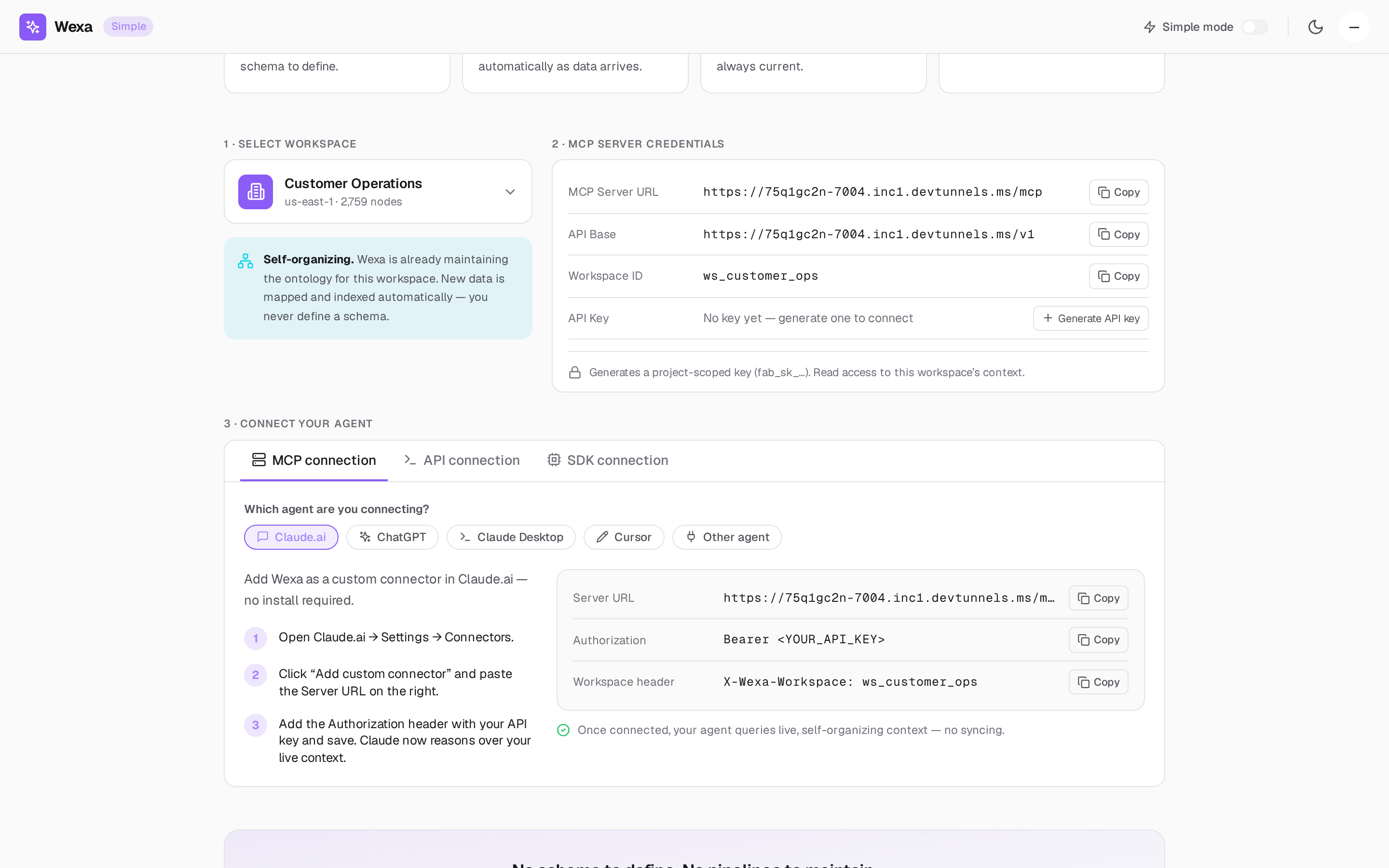Switch to dark mode with the moon icon
The image size is (1389, 868).
1316,27
